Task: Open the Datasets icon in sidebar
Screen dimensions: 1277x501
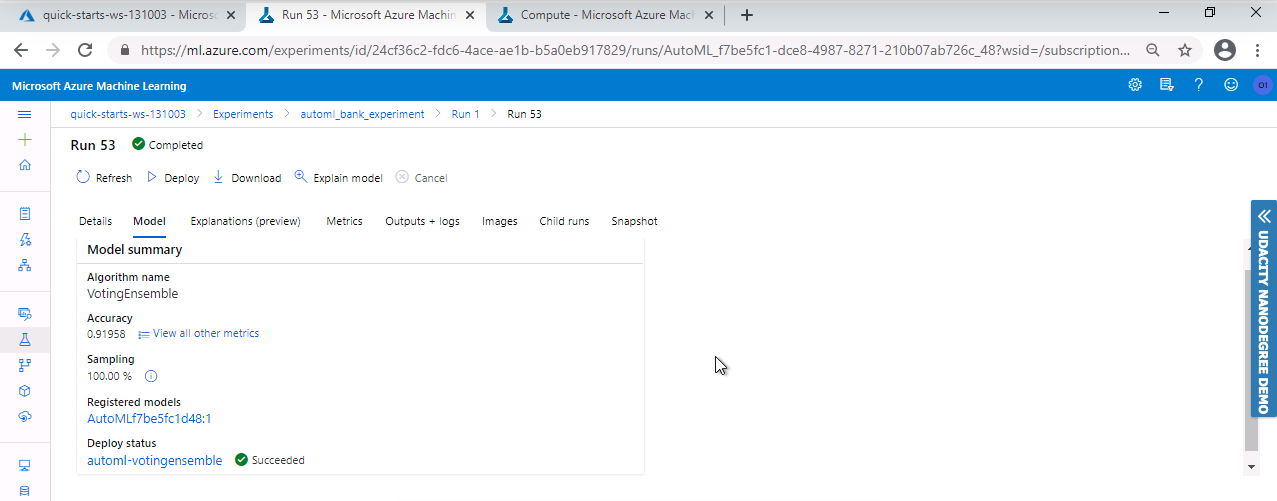Action: pyautogui.click(x=25, y=314)
